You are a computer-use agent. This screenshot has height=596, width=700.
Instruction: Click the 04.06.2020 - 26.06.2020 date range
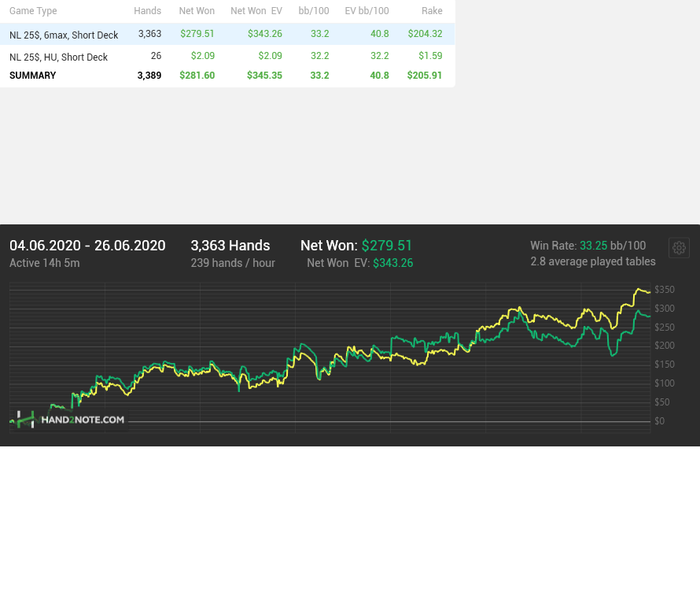88,246
